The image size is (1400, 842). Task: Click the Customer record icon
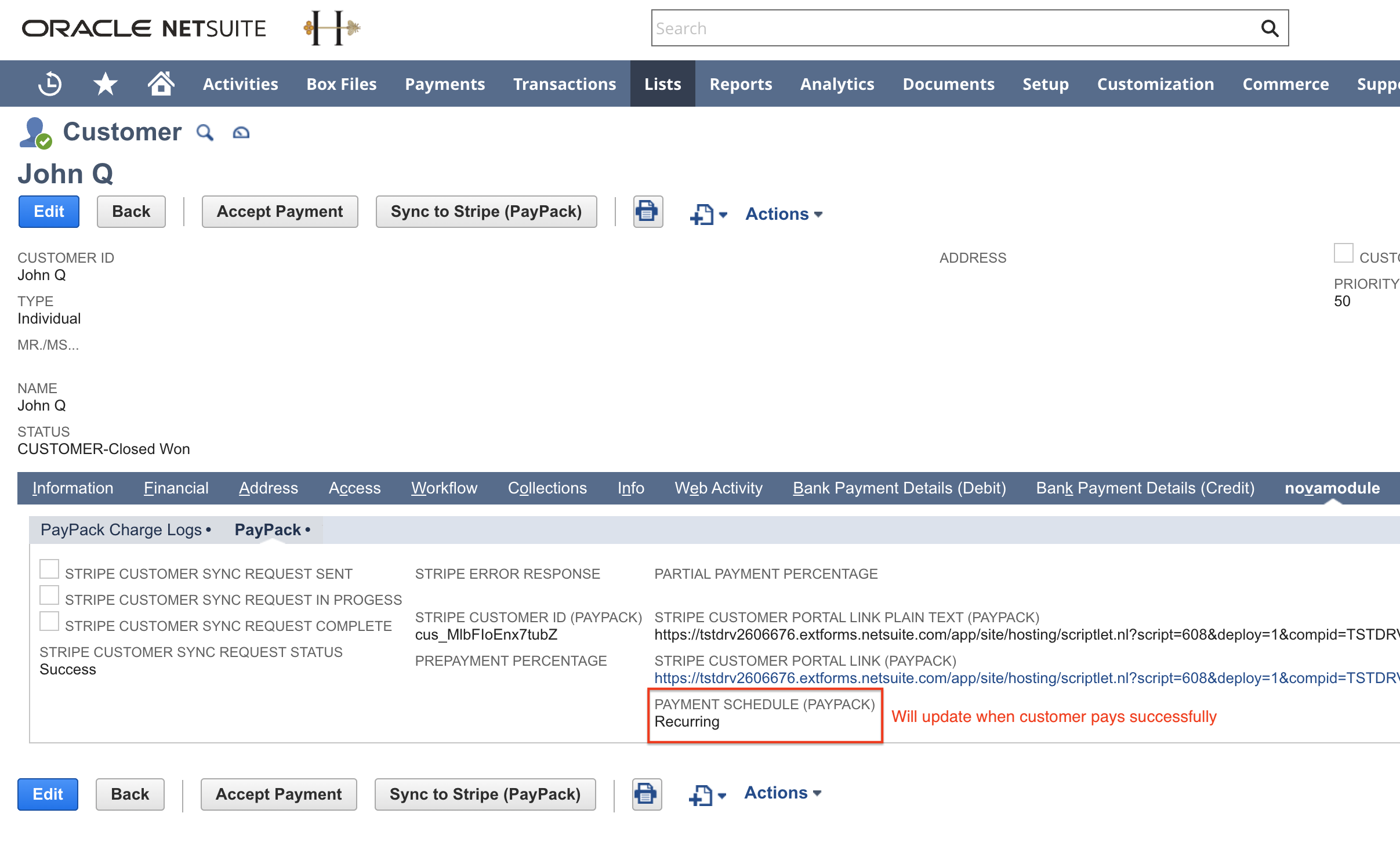(x=35, y=133)
